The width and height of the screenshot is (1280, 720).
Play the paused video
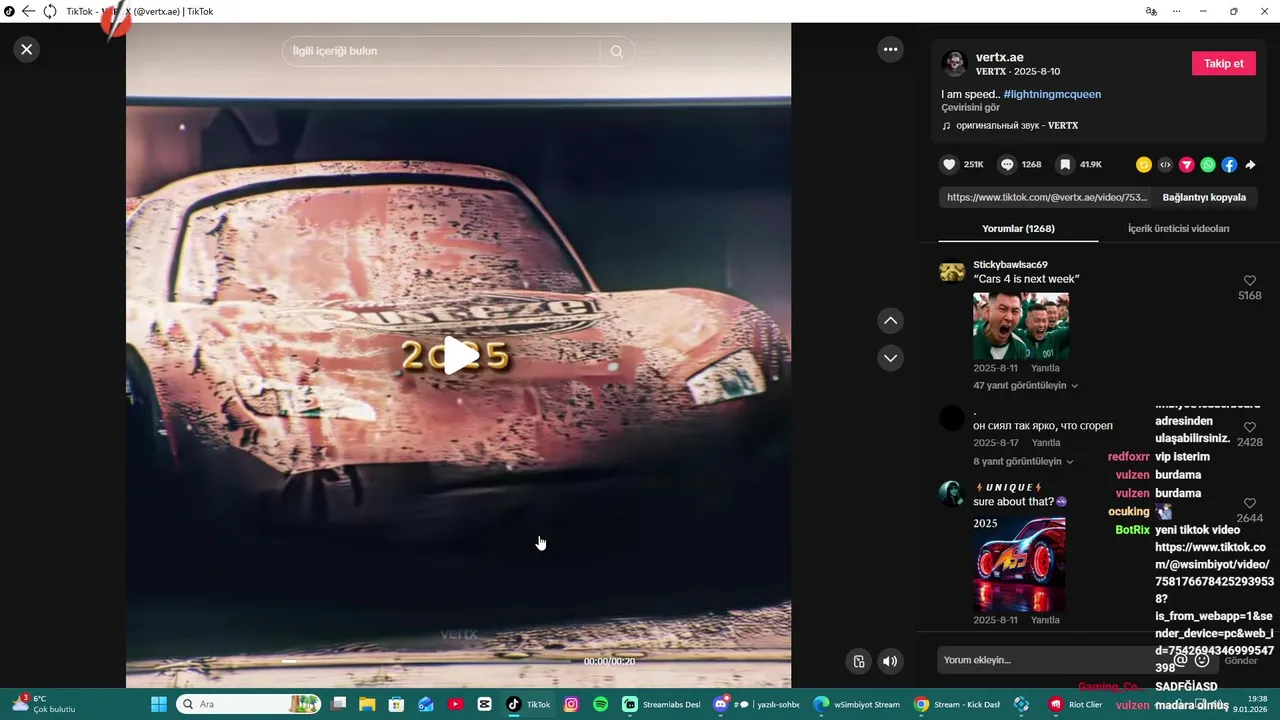pos(459,355)
